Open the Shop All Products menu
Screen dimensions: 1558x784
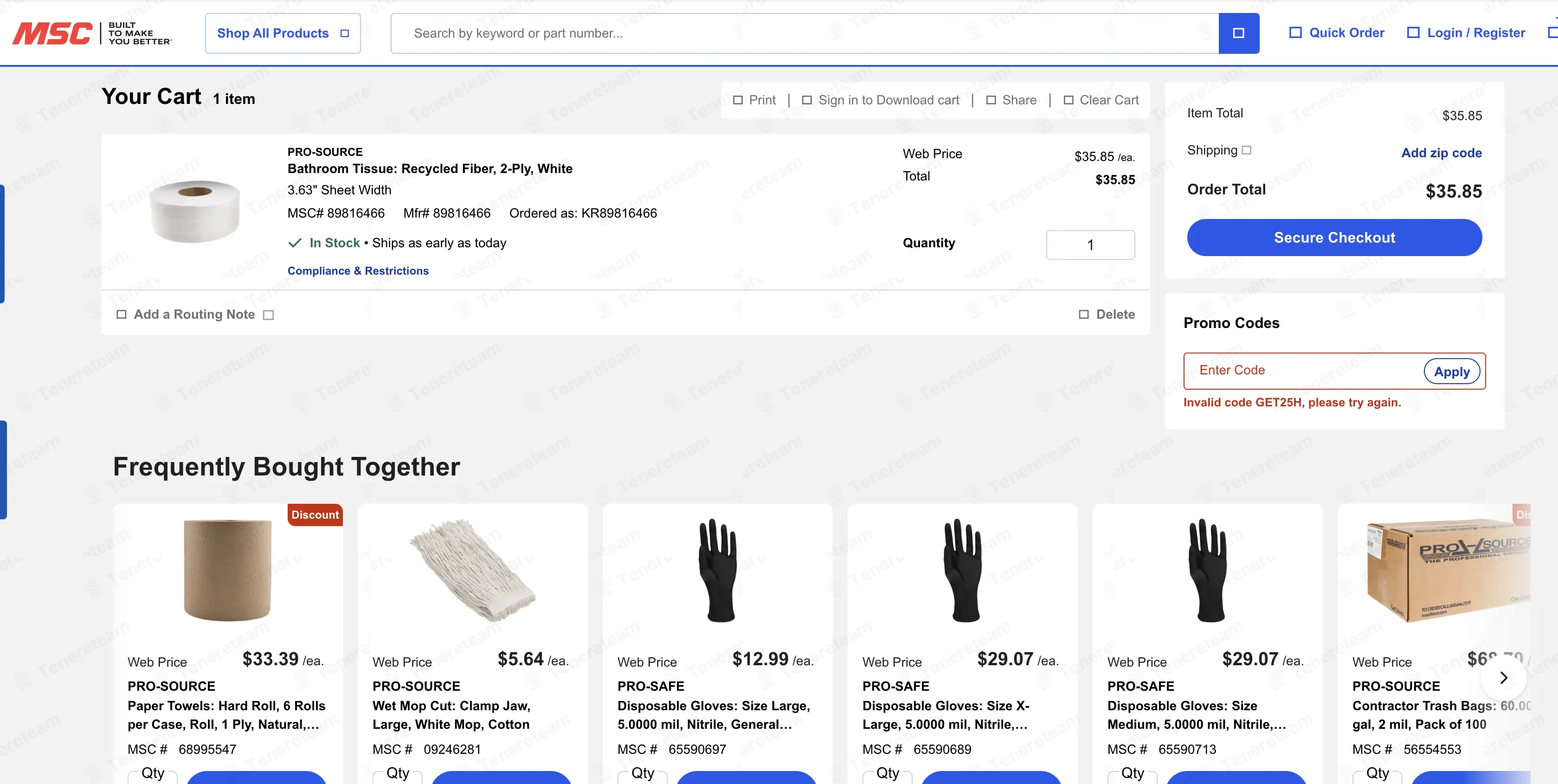[x=283, y=33]
